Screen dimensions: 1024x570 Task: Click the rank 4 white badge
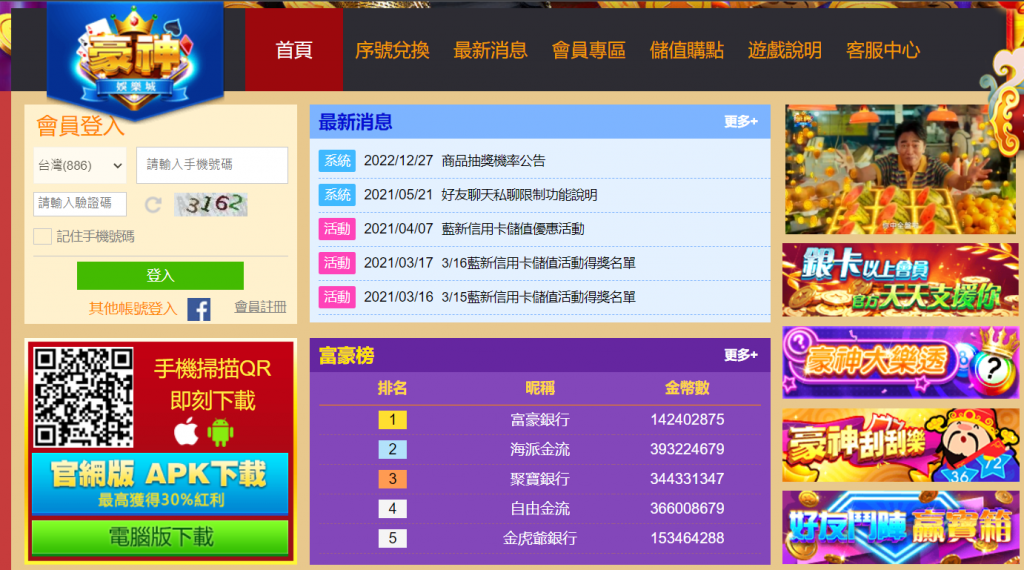tap(392, 508)
